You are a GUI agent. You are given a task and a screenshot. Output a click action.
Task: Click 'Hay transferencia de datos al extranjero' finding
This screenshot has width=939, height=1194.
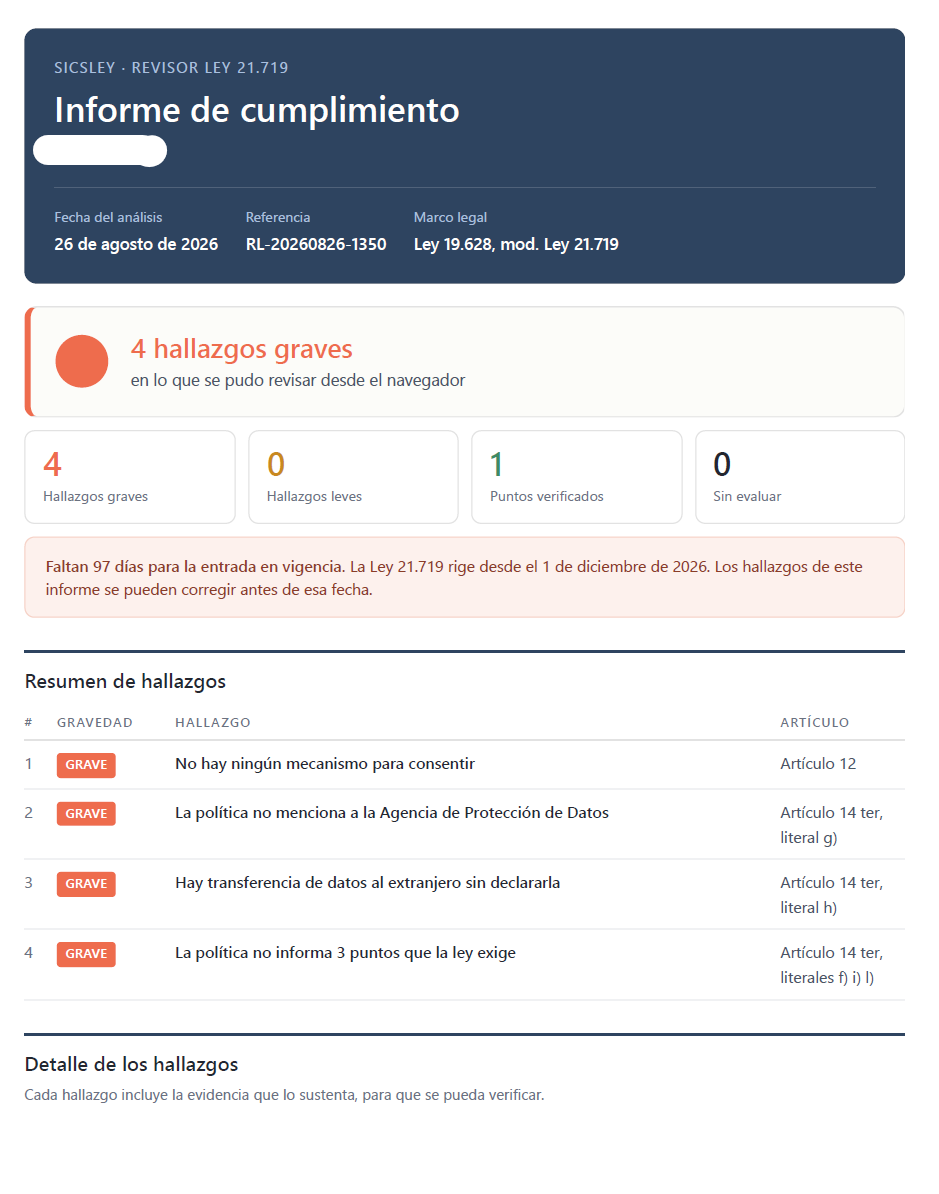pos(368,883)
